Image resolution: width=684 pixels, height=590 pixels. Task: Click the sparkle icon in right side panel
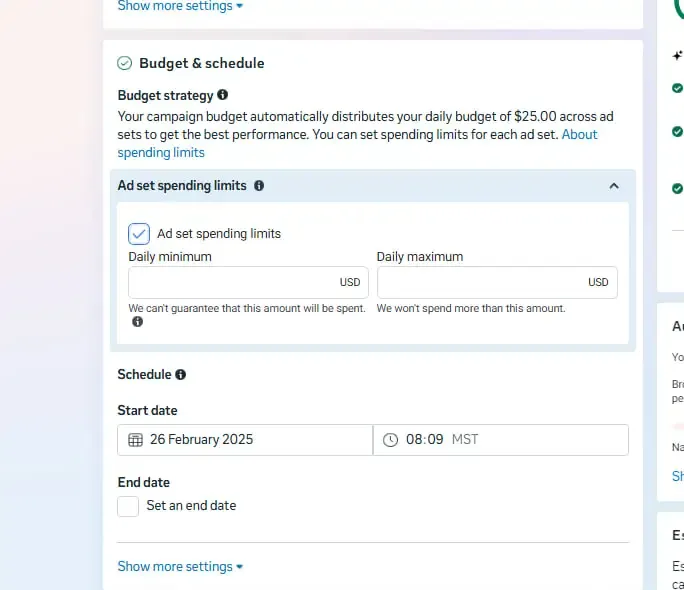[x=678, y=57]
